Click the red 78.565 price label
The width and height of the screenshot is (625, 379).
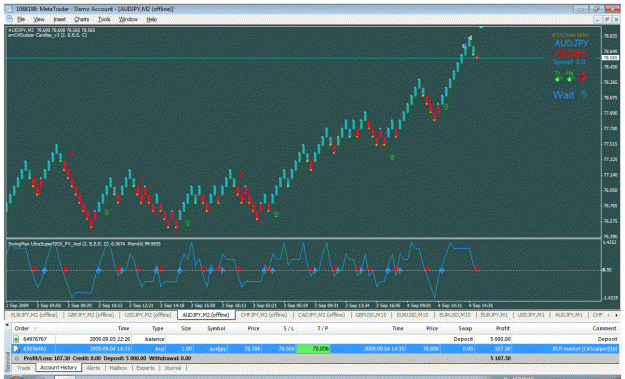pos(570,53)
